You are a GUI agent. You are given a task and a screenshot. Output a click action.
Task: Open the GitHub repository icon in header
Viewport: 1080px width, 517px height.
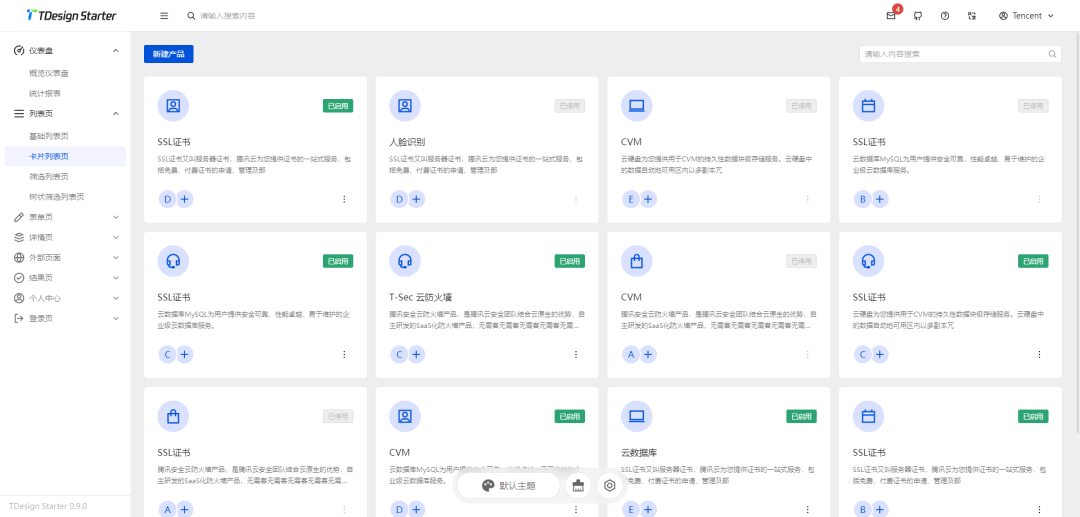coord(917,16)
